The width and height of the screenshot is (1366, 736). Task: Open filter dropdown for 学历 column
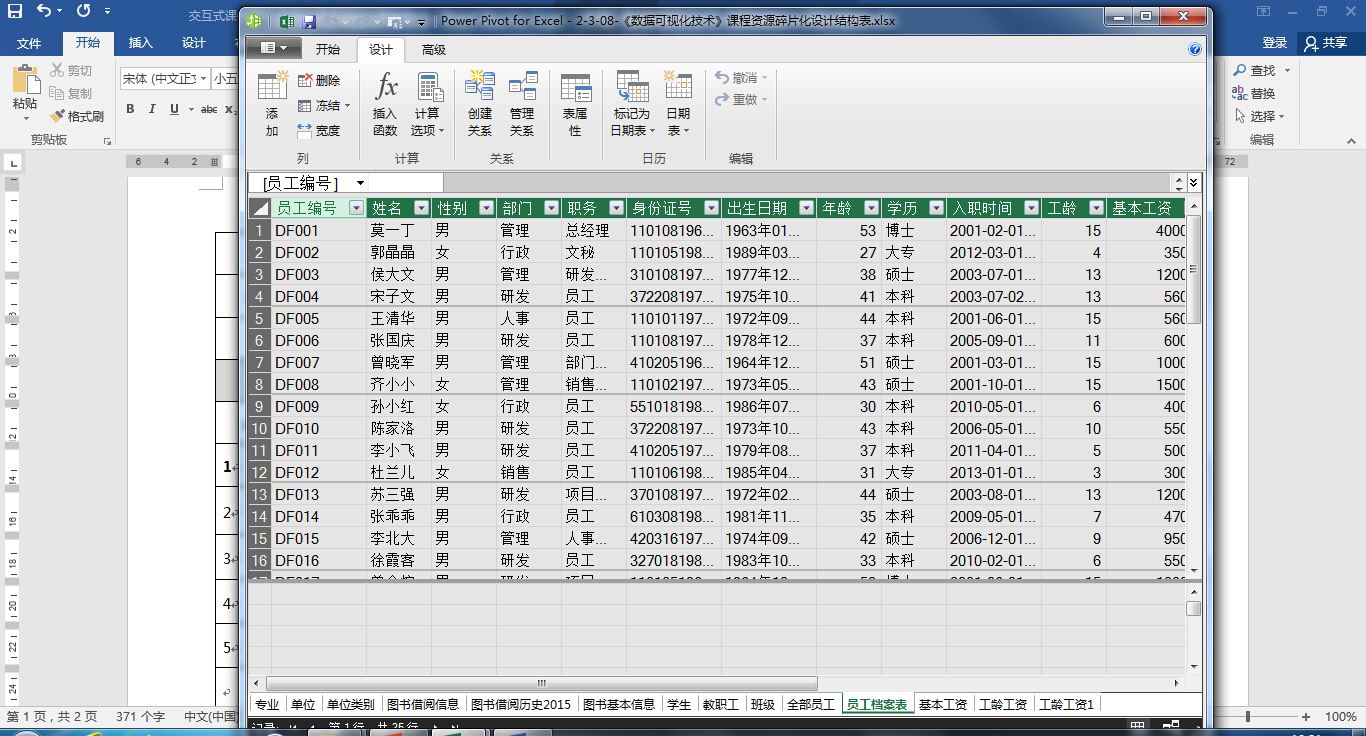pos(936,208)
